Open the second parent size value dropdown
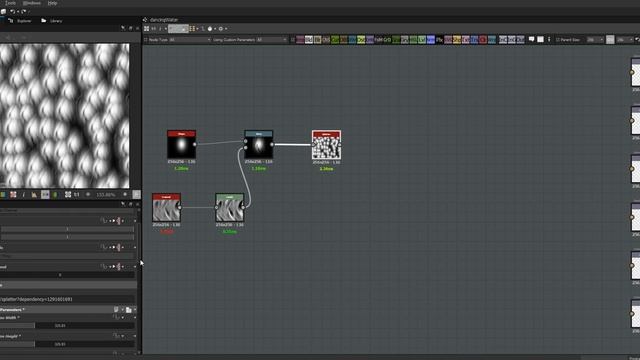The height and width of the screenshot is (360, 640). [x=624, y=40]
